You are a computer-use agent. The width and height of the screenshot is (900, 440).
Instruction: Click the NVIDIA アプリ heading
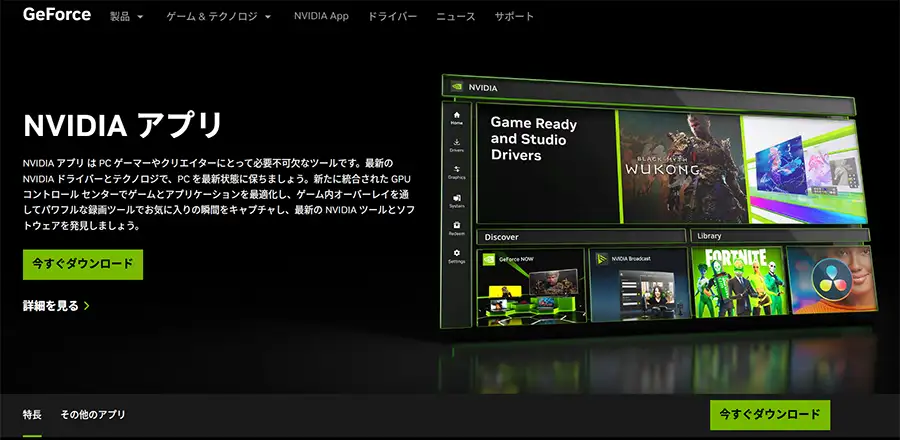click(x=122, y=125)
